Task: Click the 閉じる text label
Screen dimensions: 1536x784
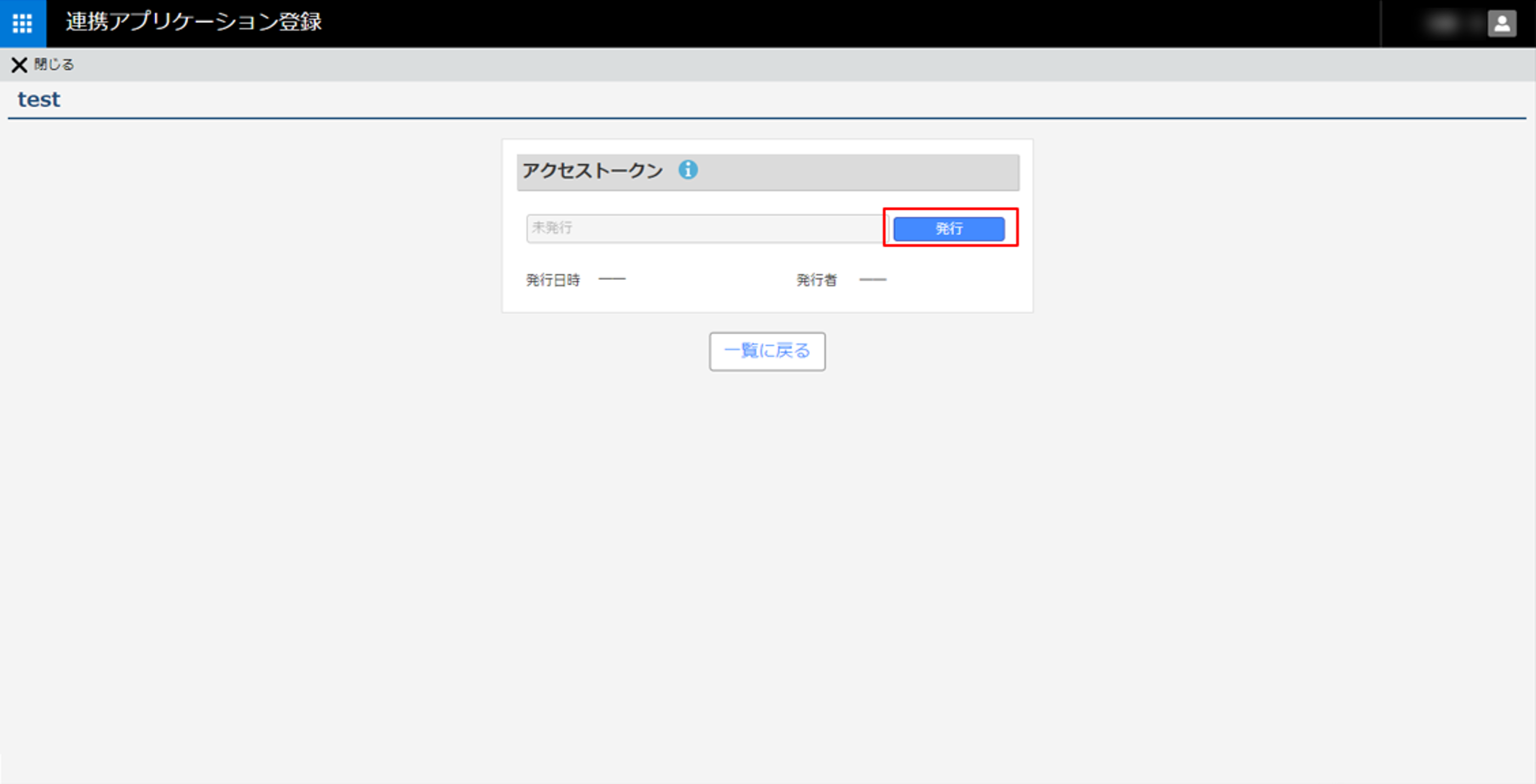Action: (x=54, y=65)
